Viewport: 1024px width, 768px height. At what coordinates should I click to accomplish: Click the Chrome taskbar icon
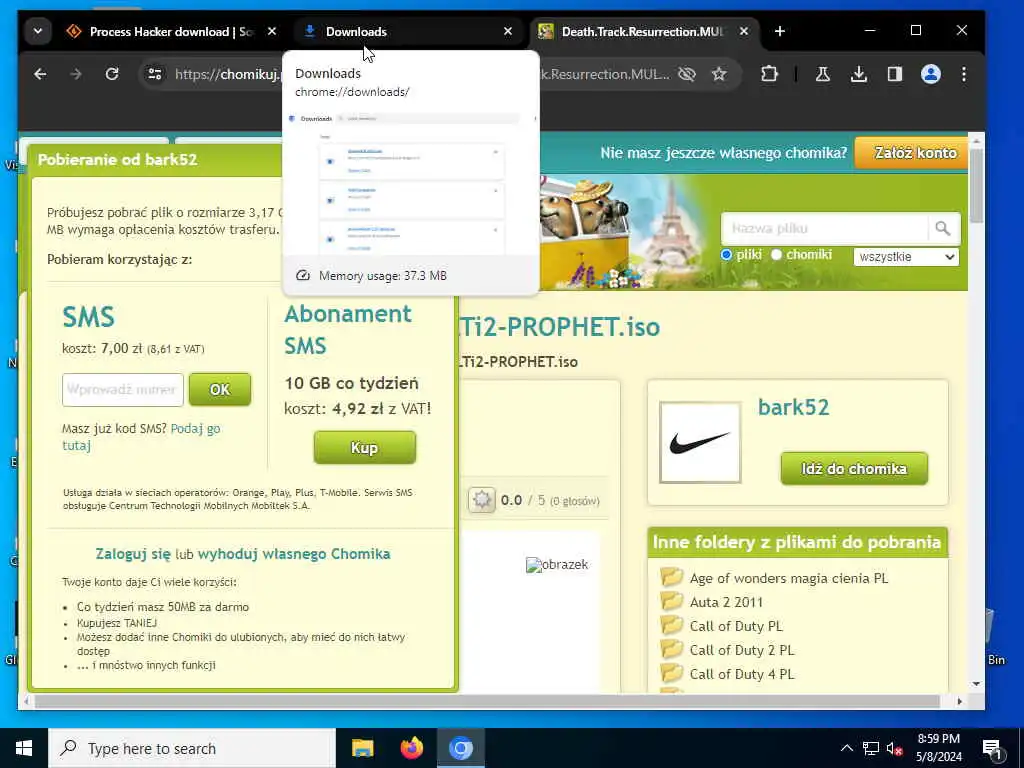461,748
